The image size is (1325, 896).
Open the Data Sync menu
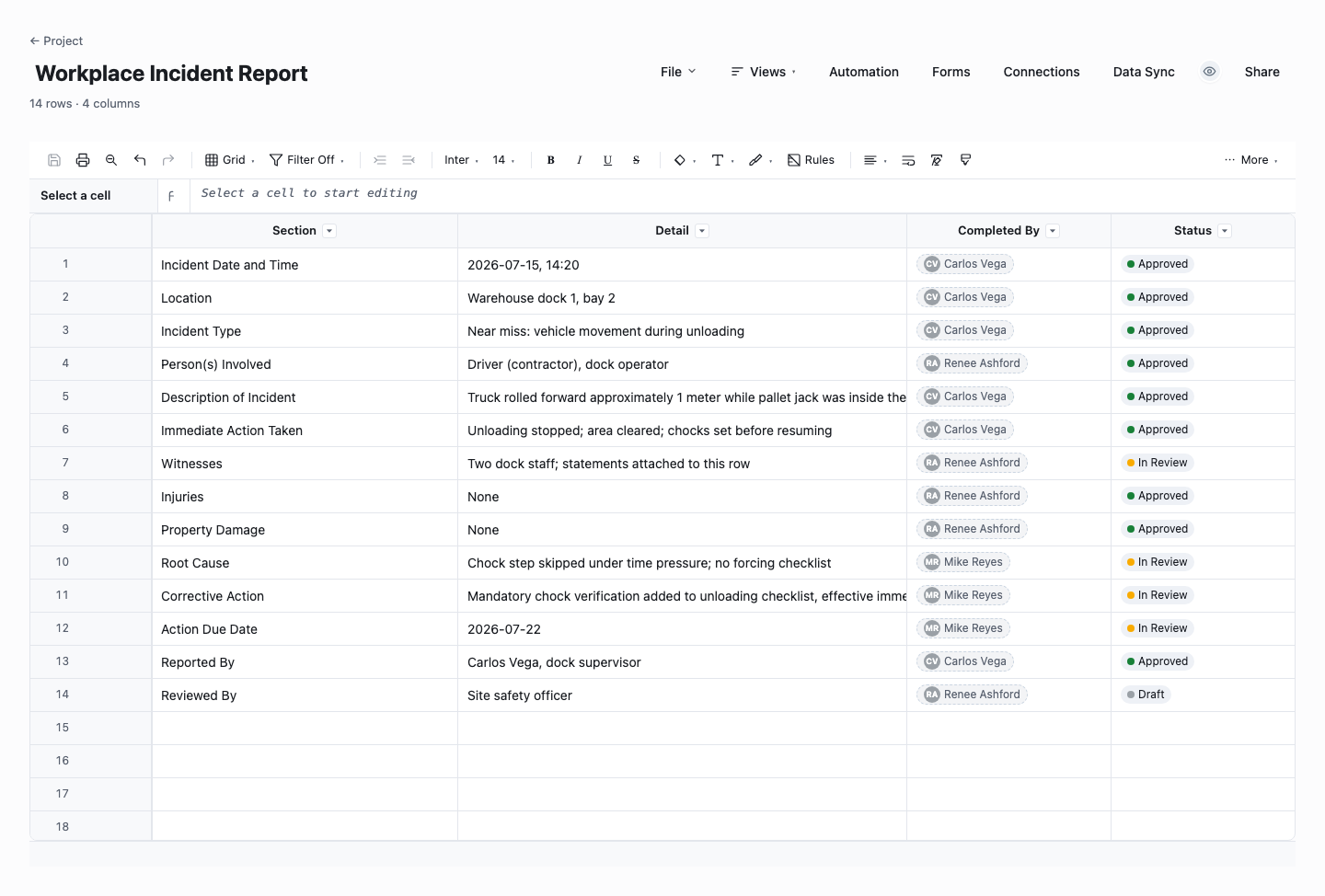pyautogui.click(x=1144, y=72)
